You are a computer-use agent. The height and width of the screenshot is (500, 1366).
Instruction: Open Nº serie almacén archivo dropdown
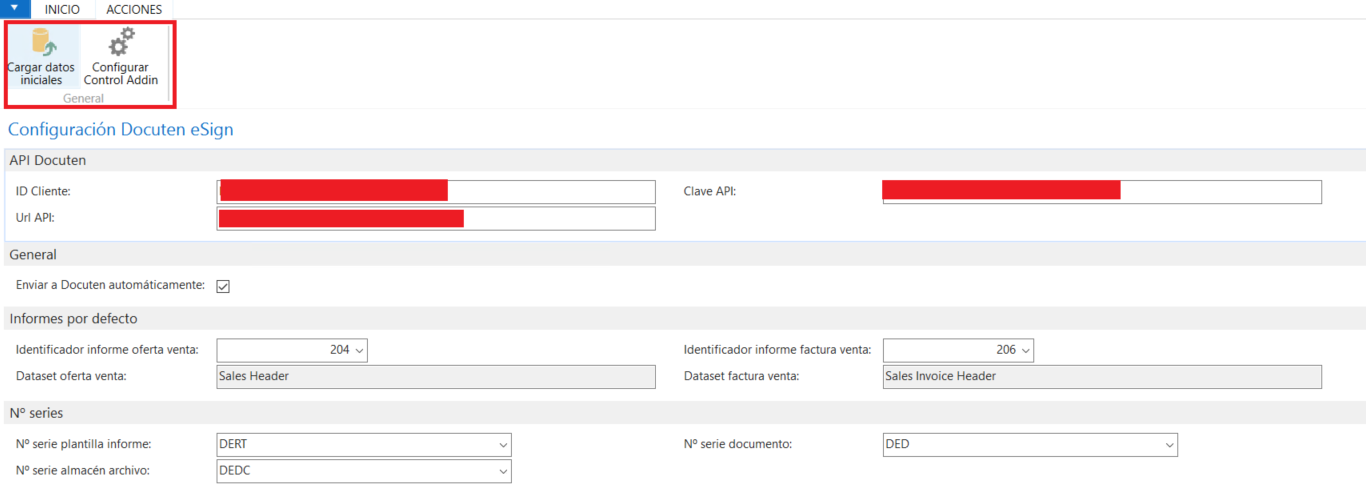503,471
